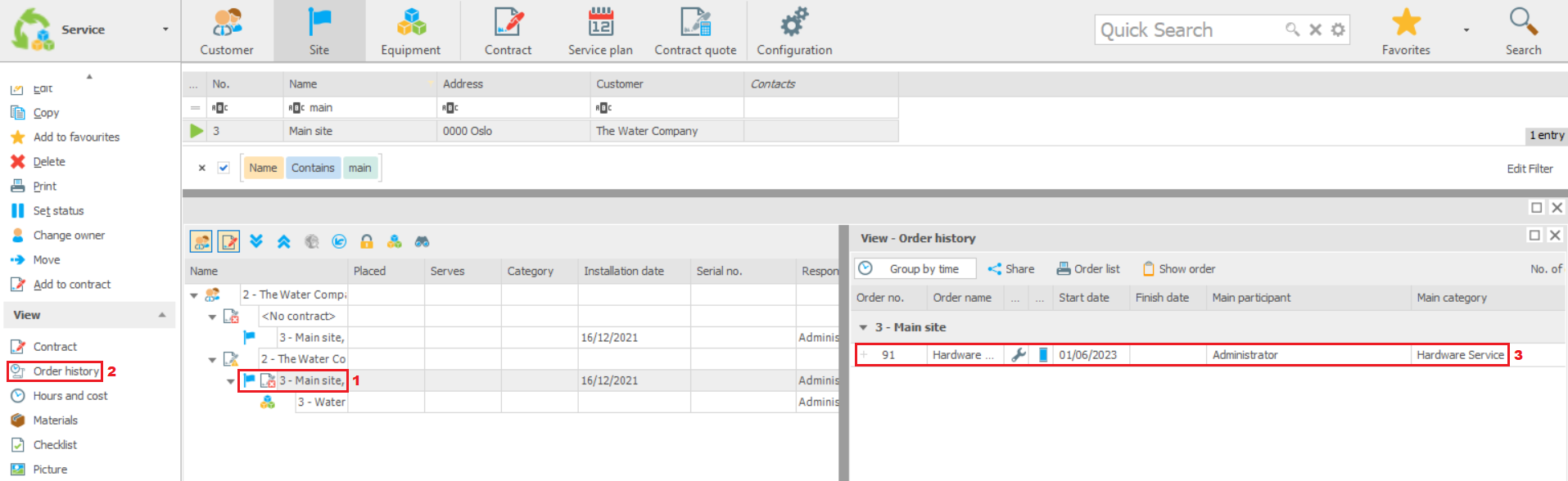1568x481 pixels.
Task: Uncheck the Name Contains main filter checkbox
Action: point(224,168)
